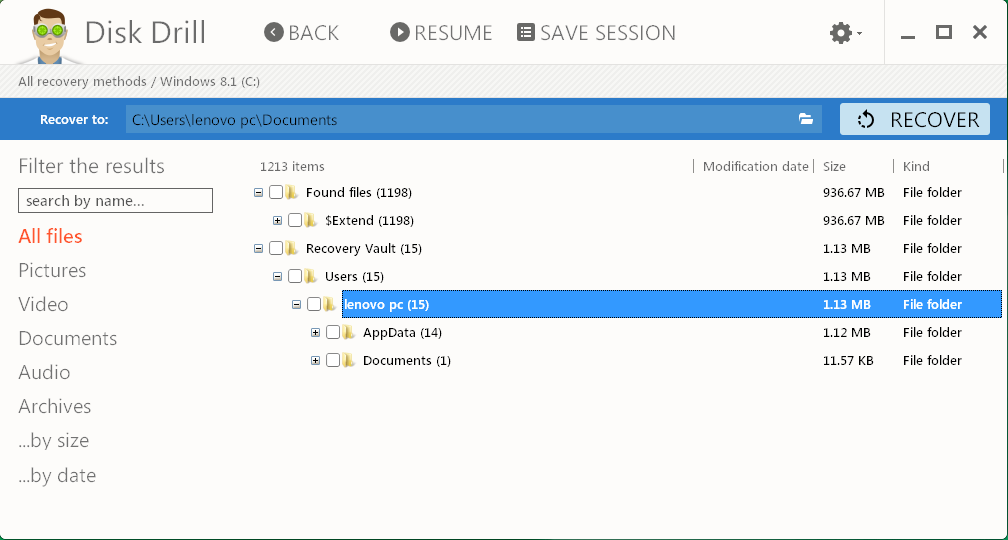Tick the $Extend folder checkbox

(295, 221)
